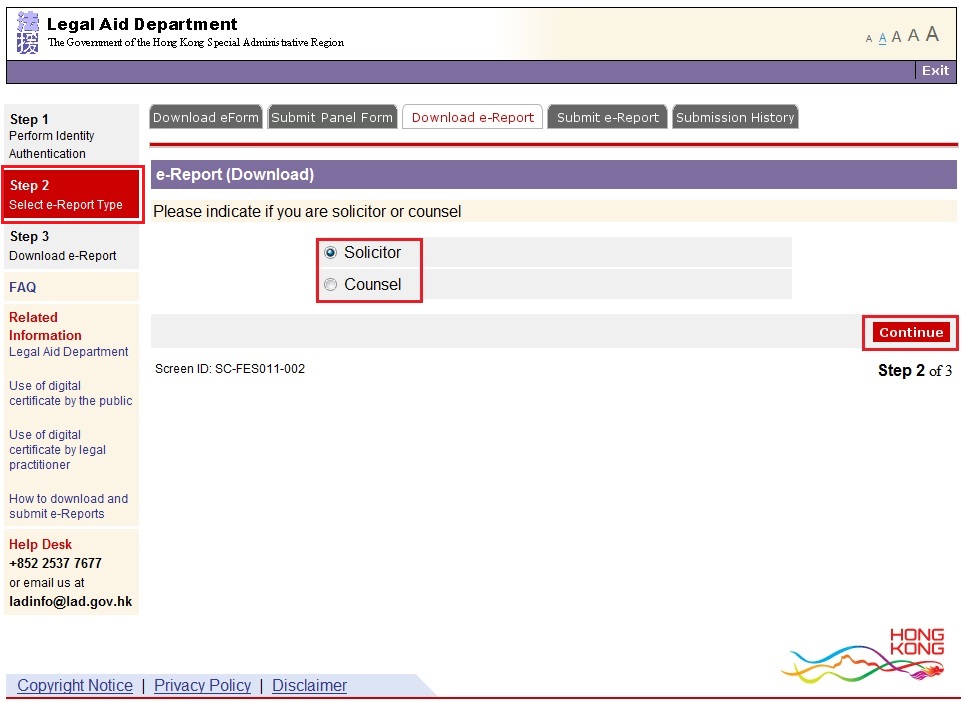Select the largest font size 'A' icon

[x=931, y=34]
